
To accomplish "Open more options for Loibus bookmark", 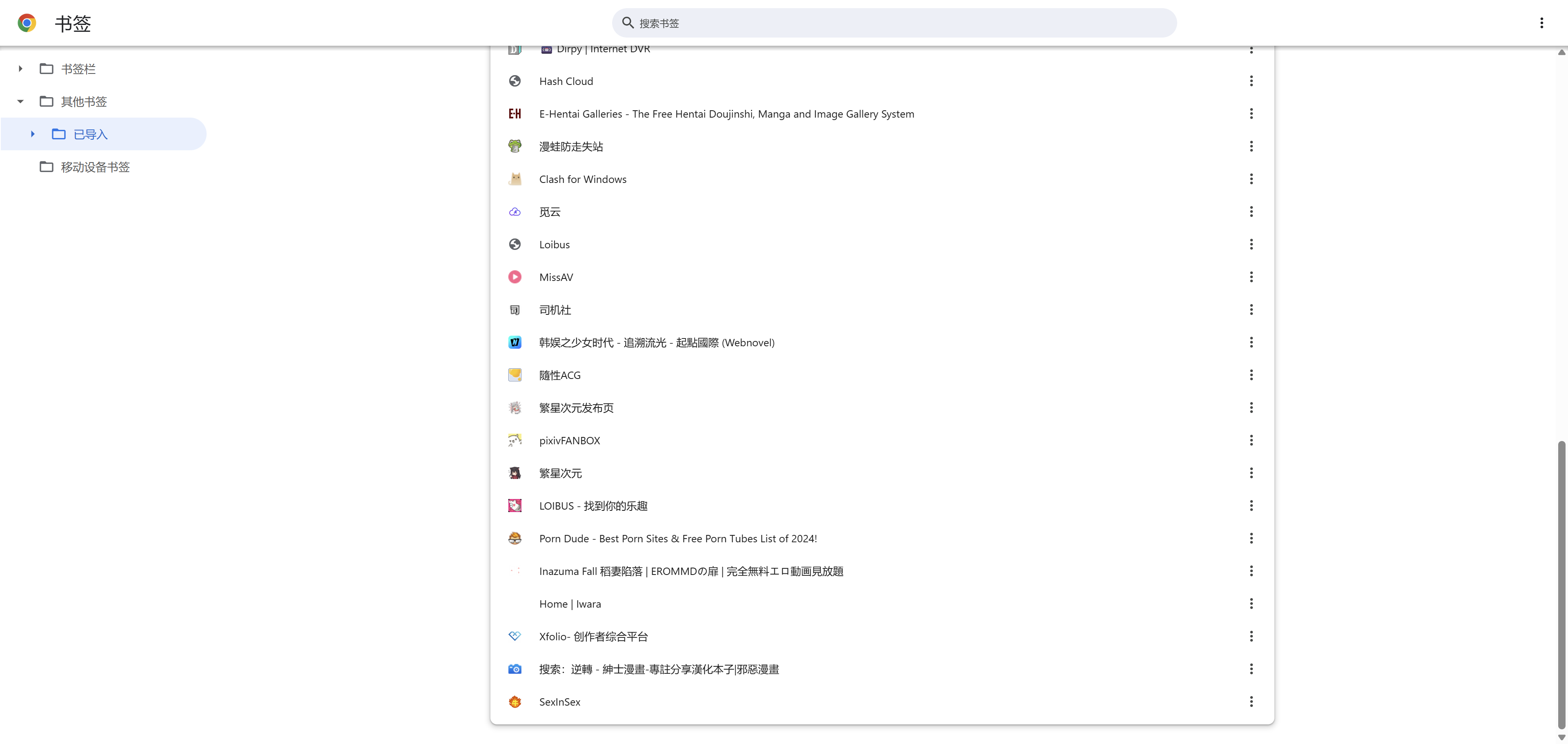I will pos(1251,244).
